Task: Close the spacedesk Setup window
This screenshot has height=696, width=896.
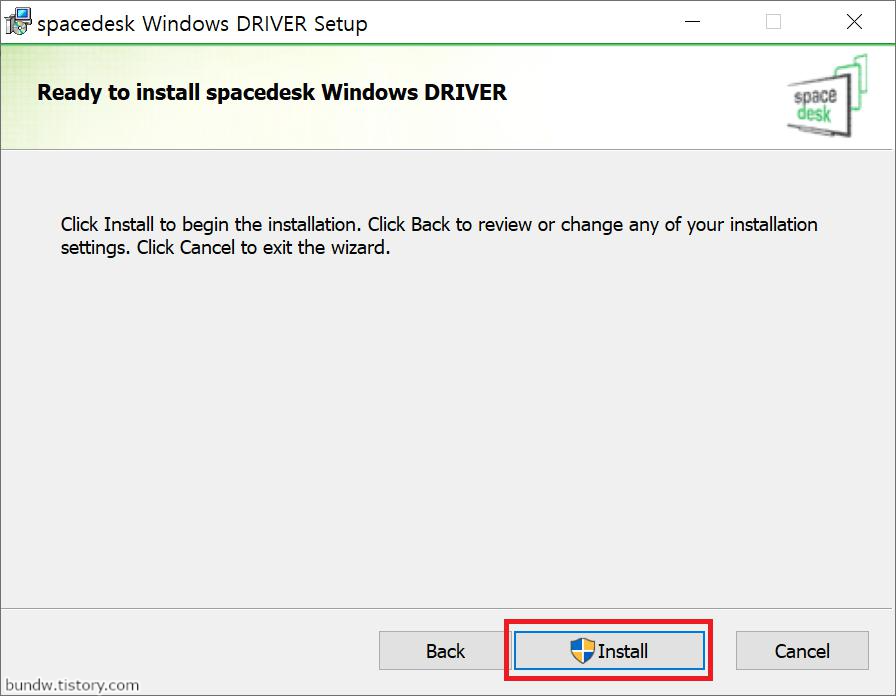Action: pyautogui.click(x=854, y=22)
